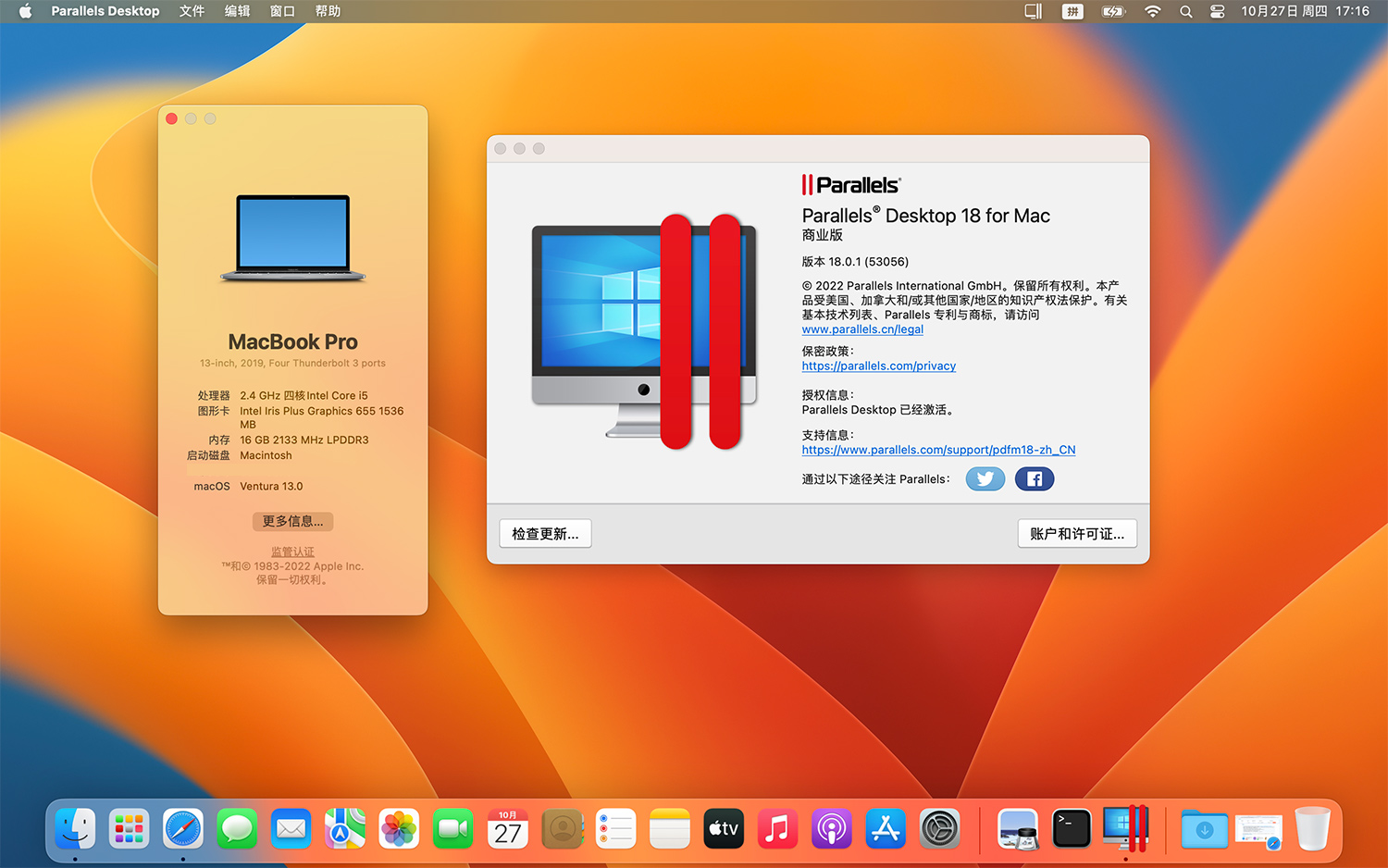Open Facebook link in Parallels about window
The height and width of the screenshot is (868, 1388).
tap(1035, 478)
